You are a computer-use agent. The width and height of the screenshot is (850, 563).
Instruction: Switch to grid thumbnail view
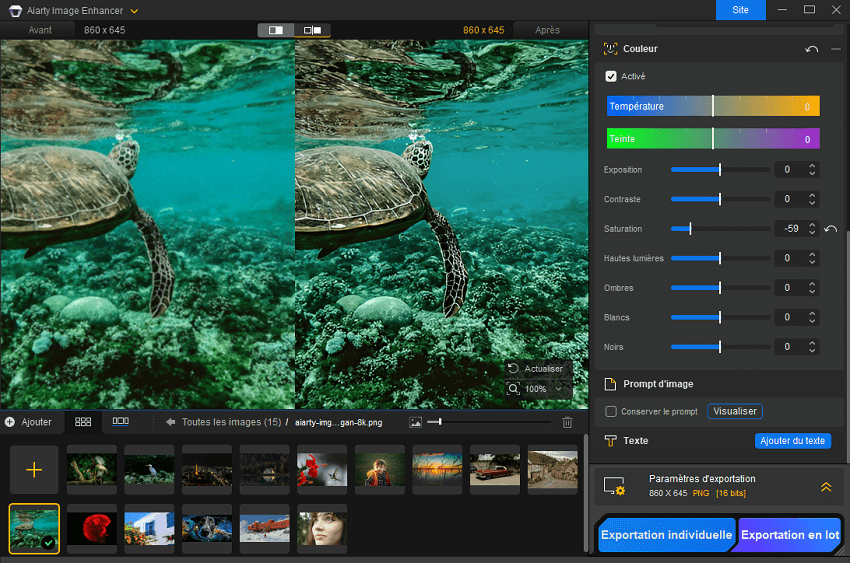coord(83,422)
